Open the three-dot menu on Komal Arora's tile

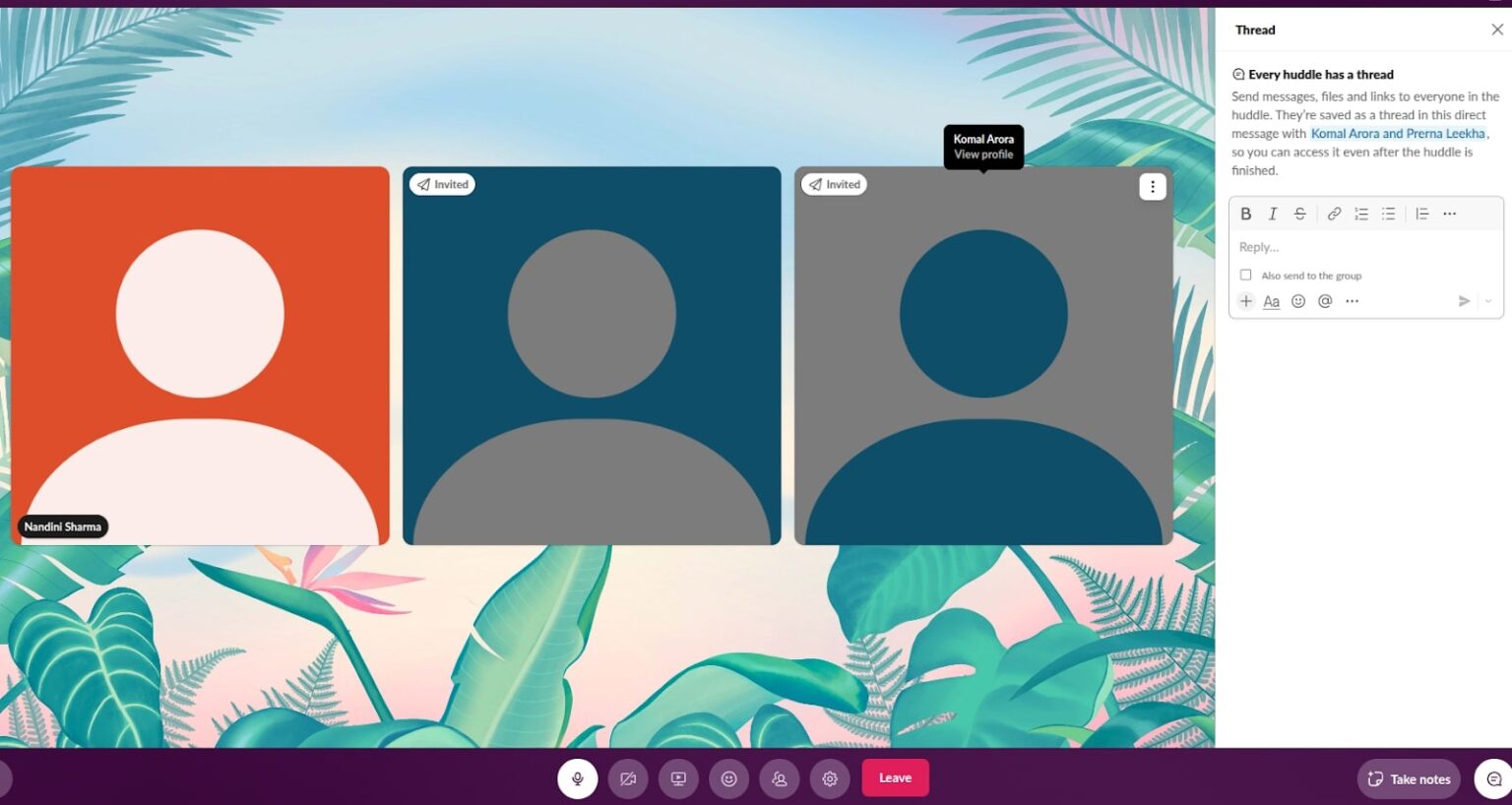coord(1153,187)
